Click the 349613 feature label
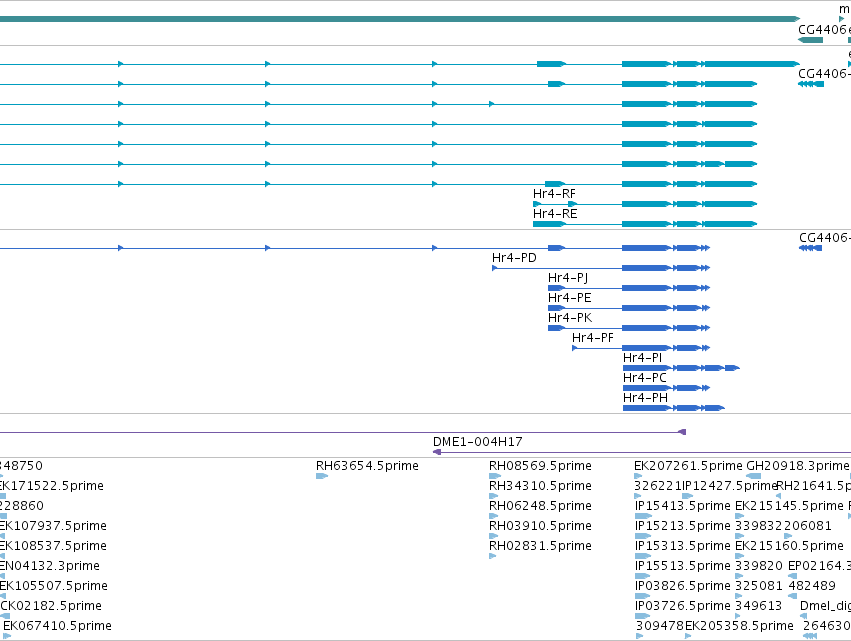The image size is (851, 641). (759, 606)
